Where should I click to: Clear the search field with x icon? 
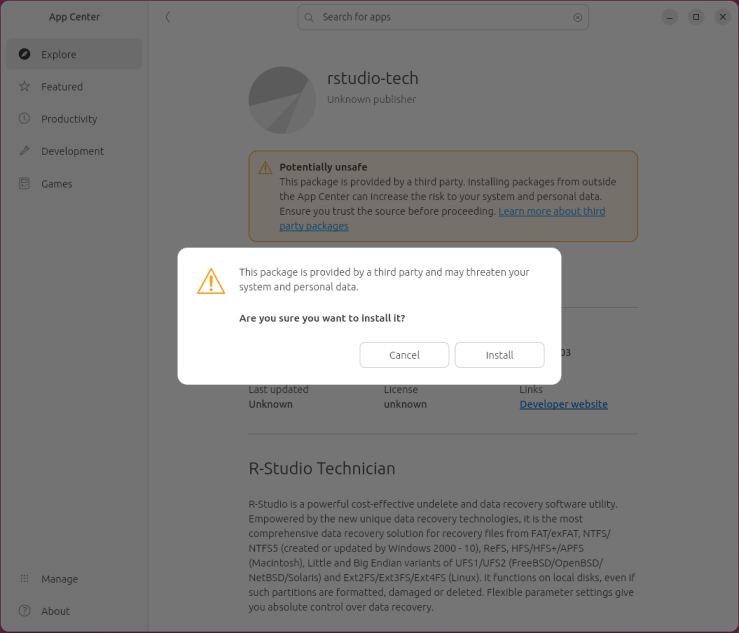pyautogui.click(x=577, y=17)
